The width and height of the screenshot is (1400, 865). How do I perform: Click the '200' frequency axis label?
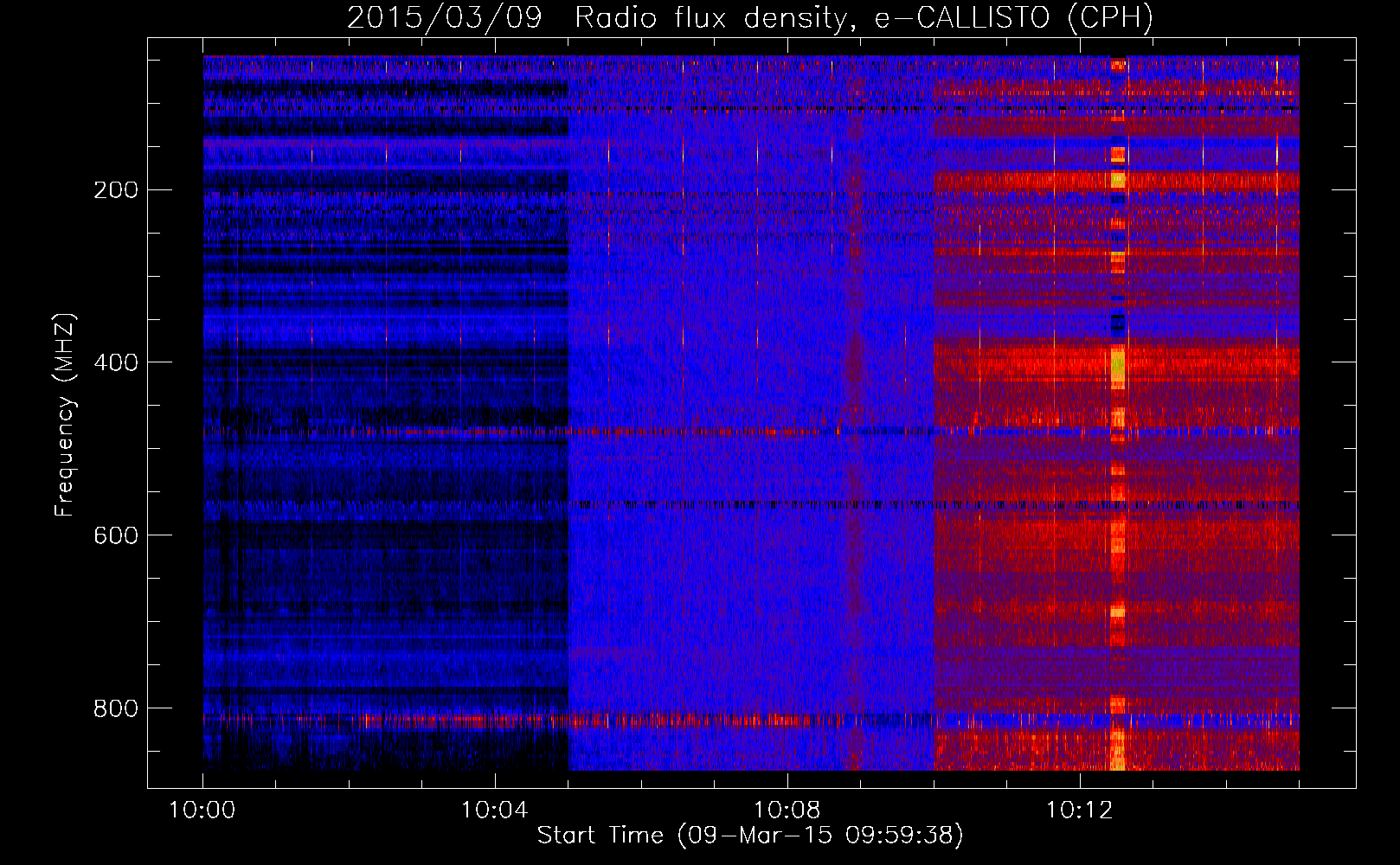116,190
